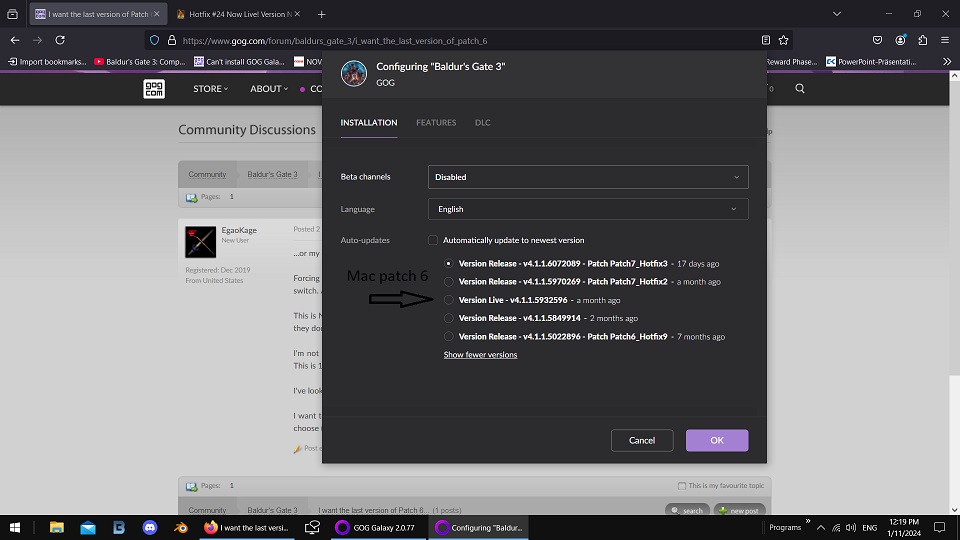Open Blender from the taskbar
Screen dimensions: 960x540
(x=181, y=527)
